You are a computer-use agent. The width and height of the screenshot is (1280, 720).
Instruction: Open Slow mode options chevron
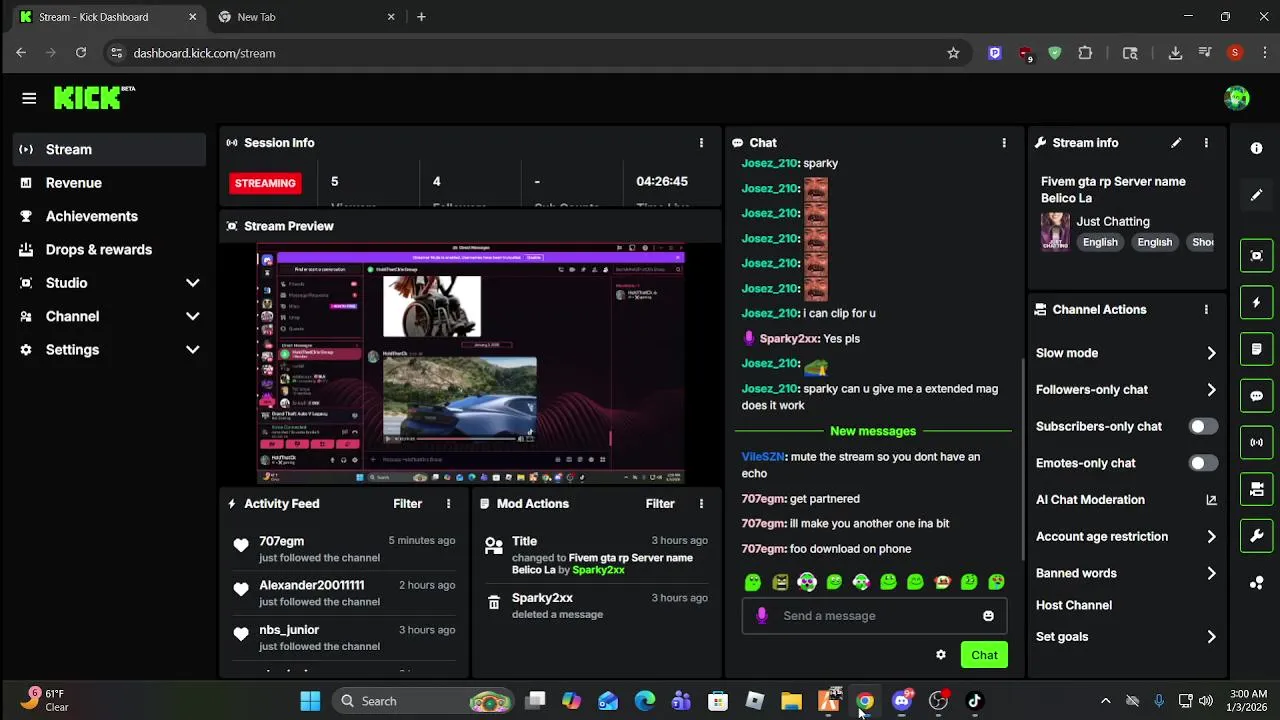pos(1211,353)
